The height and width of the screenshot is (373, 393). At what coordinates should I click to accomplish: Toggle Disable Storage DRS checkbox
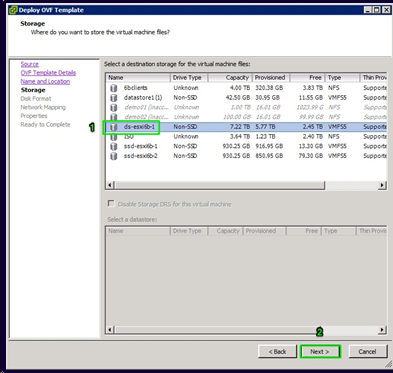pyautogui.click(x=111, y=203)
